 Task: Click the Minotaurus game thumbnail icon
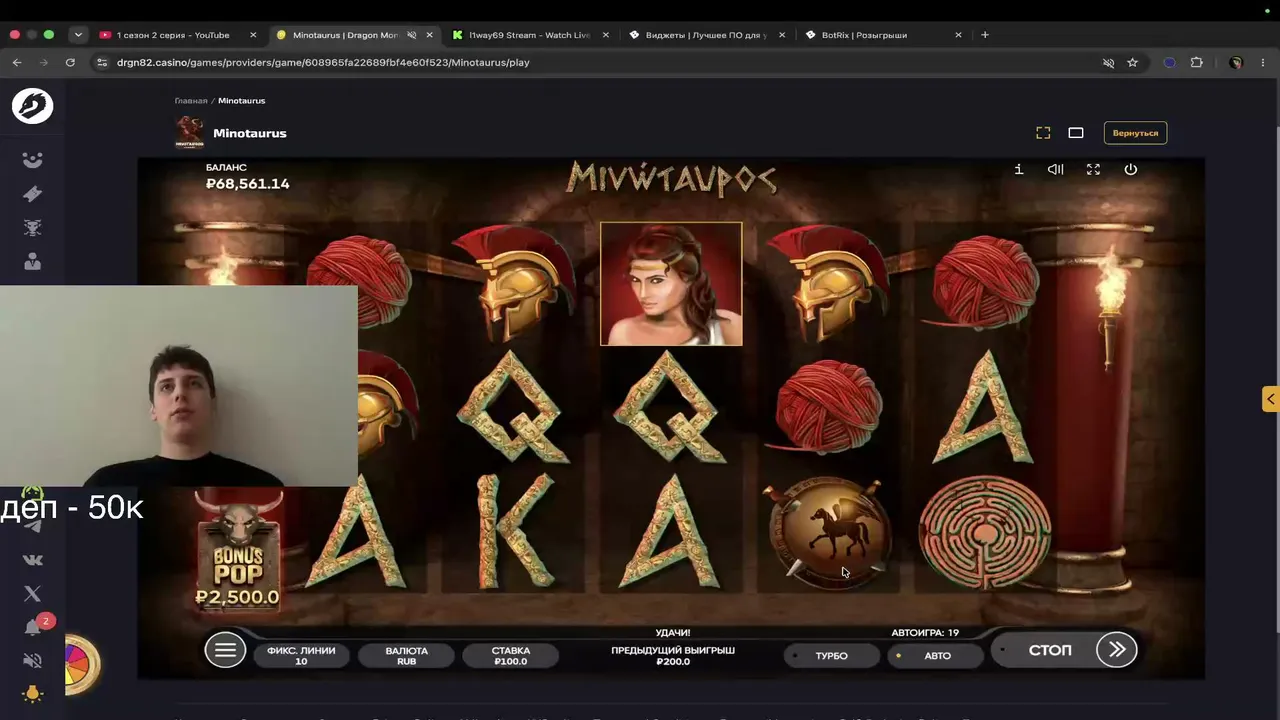tap(190, 133)
